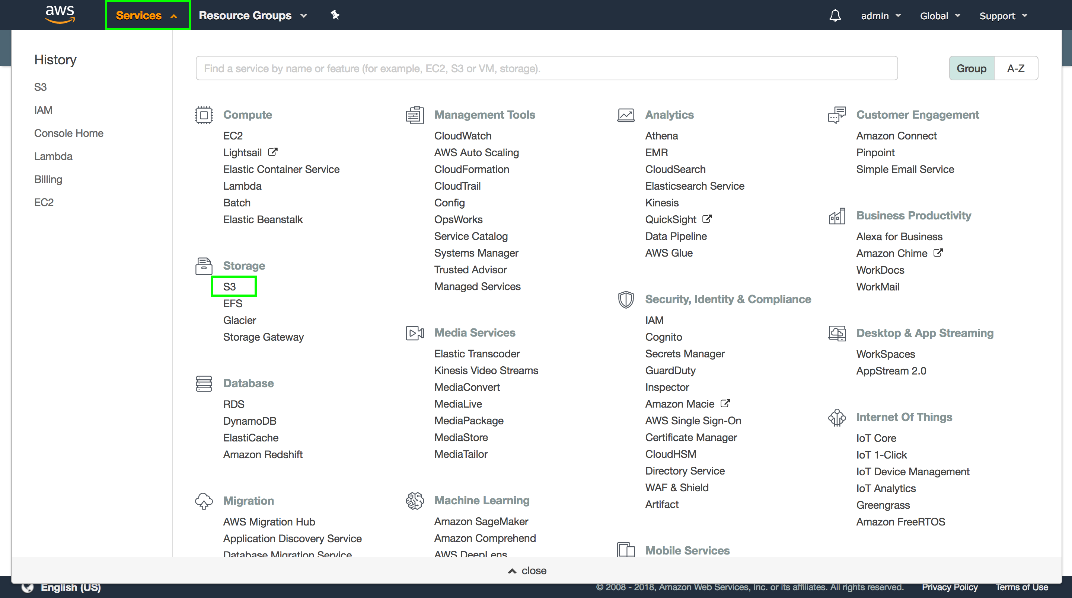
Task: Open the Global region dropdown
Action: (x=940, y=16)
